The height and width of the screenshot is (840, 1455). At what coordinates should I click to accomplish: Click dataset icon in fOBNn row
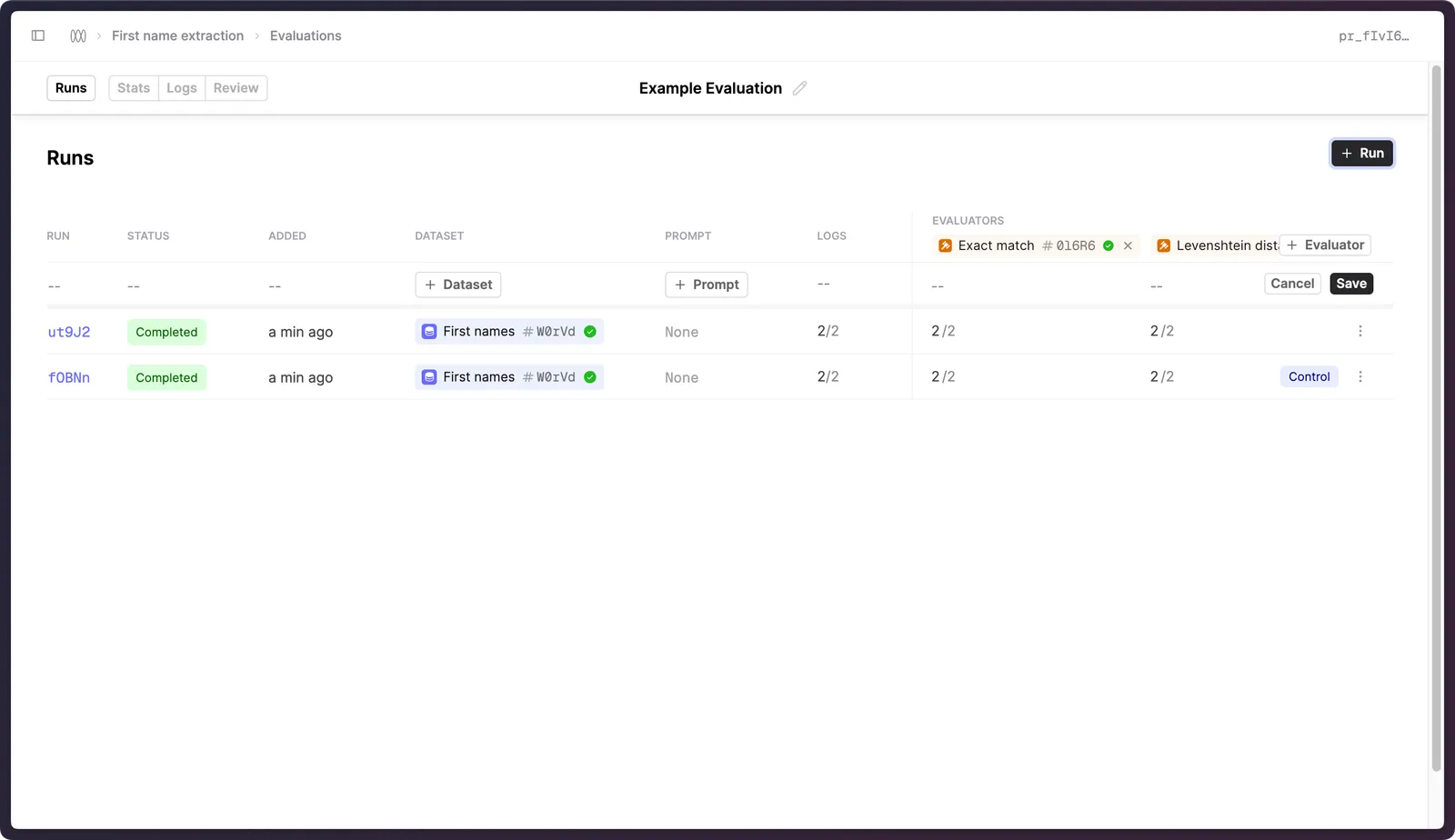point(429,377)
